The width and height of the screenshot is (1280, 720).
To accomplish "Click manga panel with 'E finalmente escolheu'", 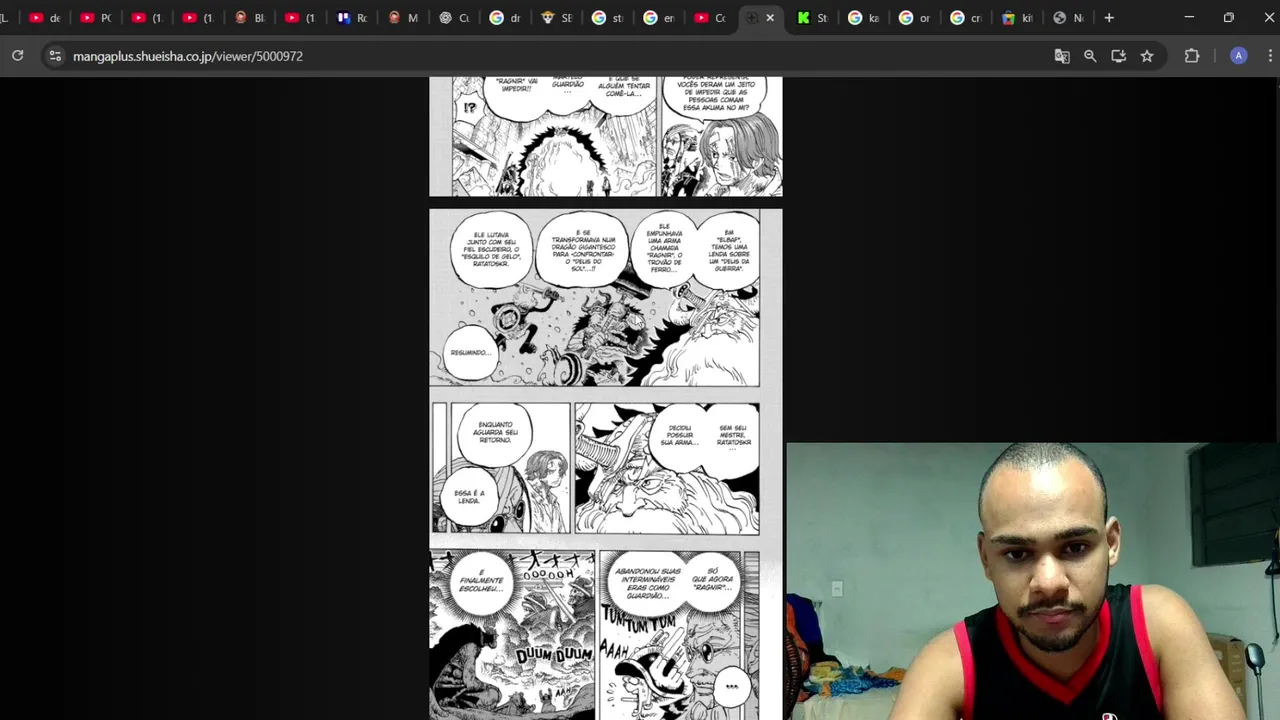I will [x=512, y=635].
